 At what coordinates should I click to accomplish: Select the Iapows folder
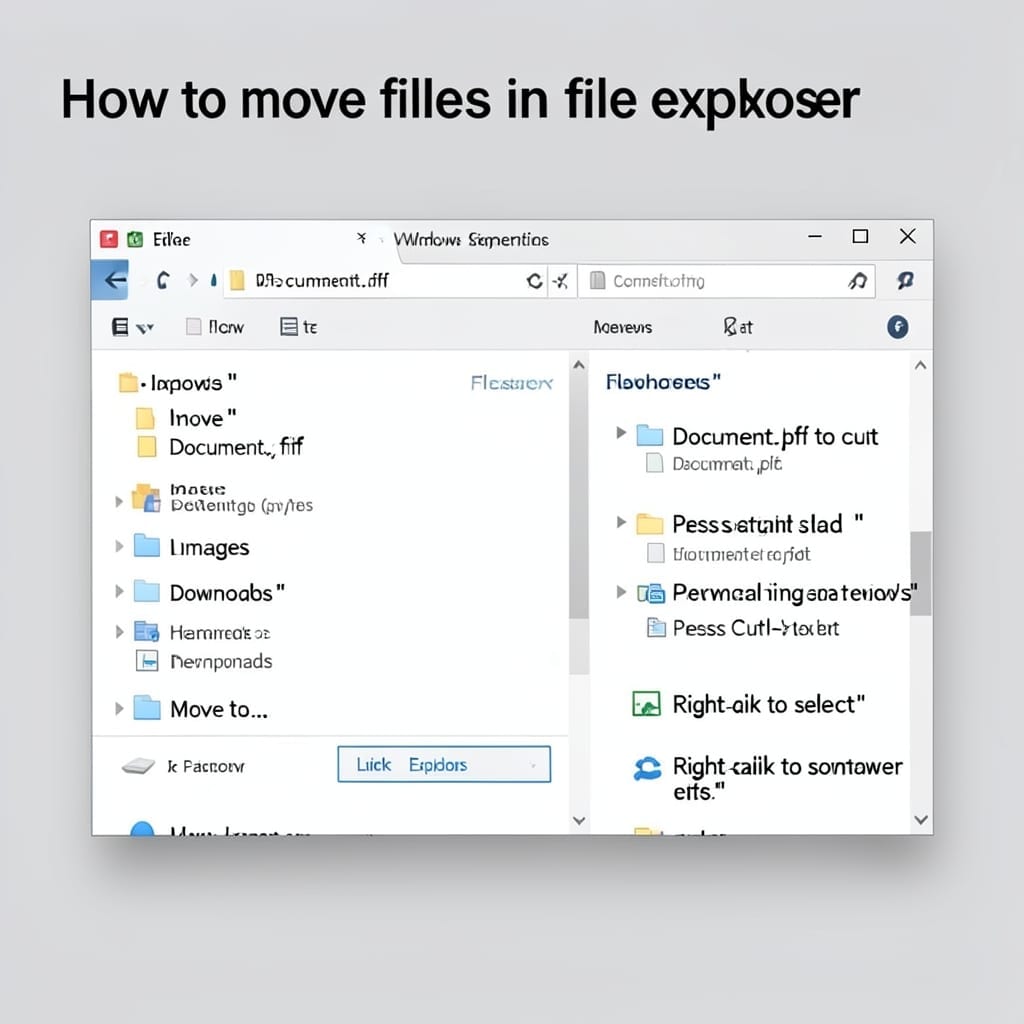pos(178,383)
